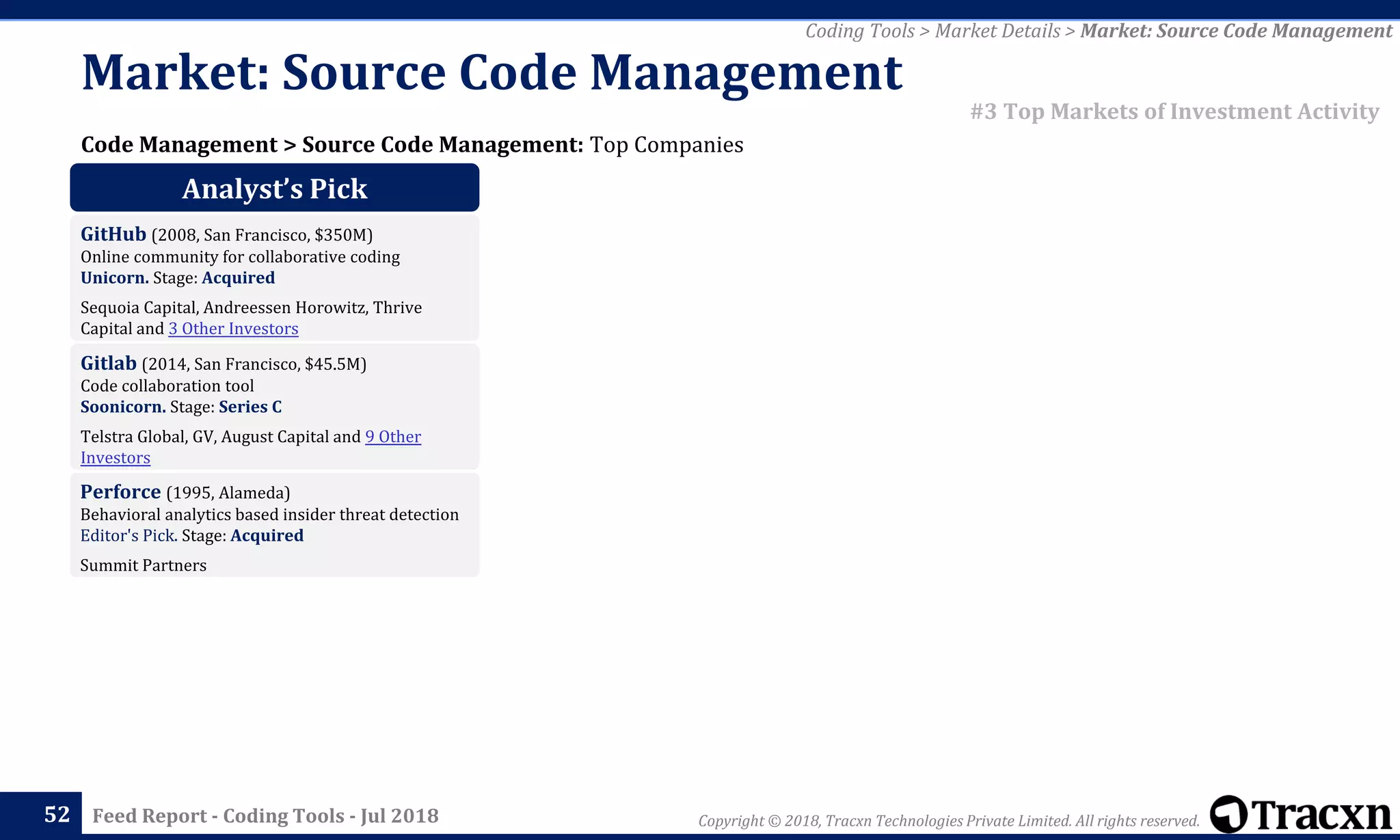Select the GitHub company name
The width and height of the screenshot is (1400, 840).
point(113,234)
